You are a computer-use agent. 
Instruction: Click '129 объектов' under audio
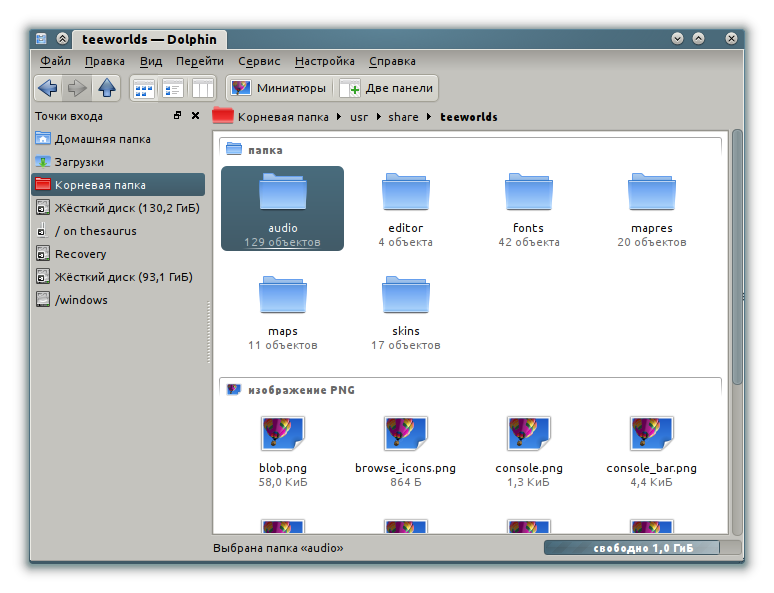282,242
